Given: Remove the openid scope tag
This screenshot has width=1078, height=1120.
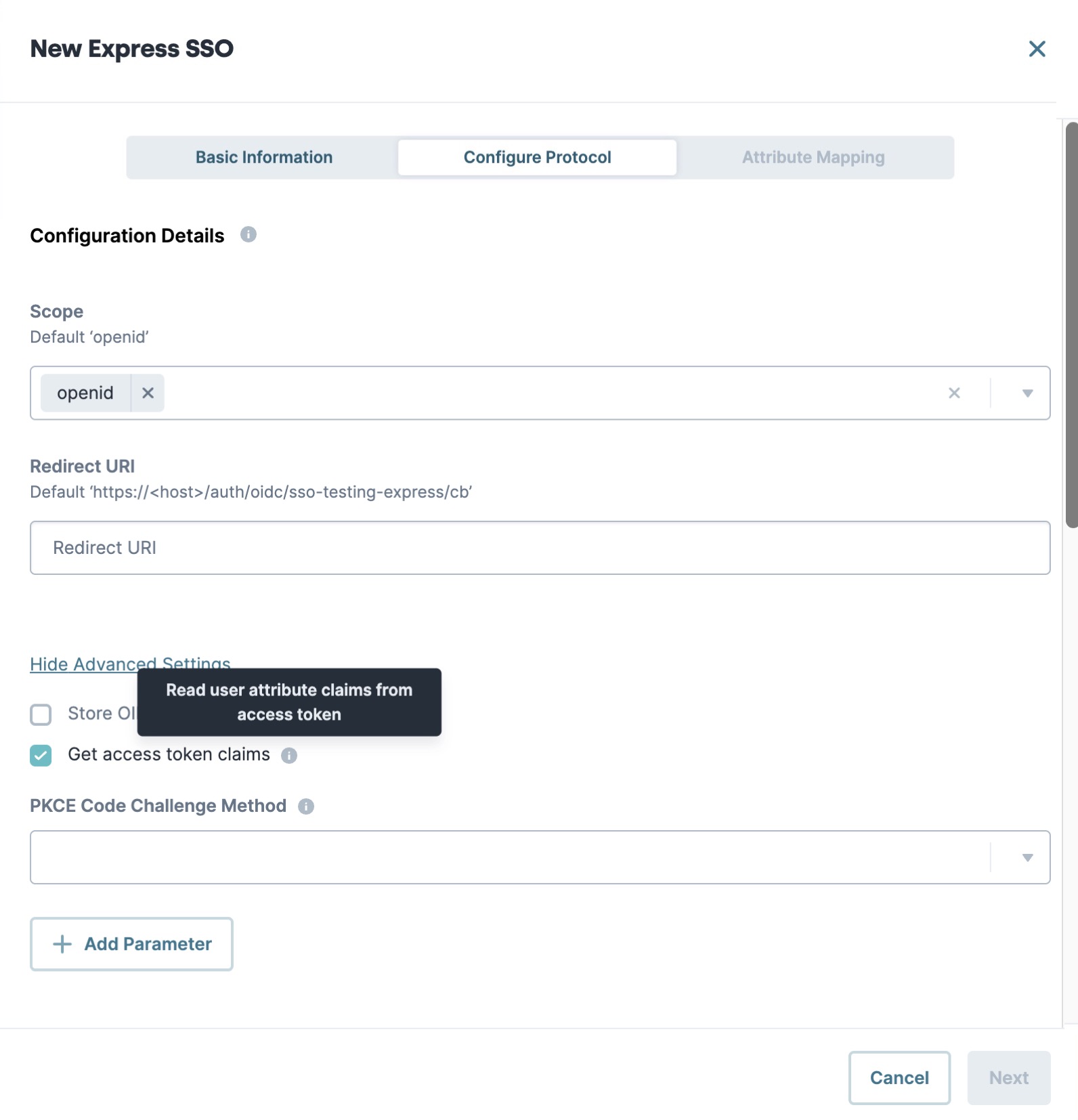Looking at the screenshot, I should pos(148,393).
